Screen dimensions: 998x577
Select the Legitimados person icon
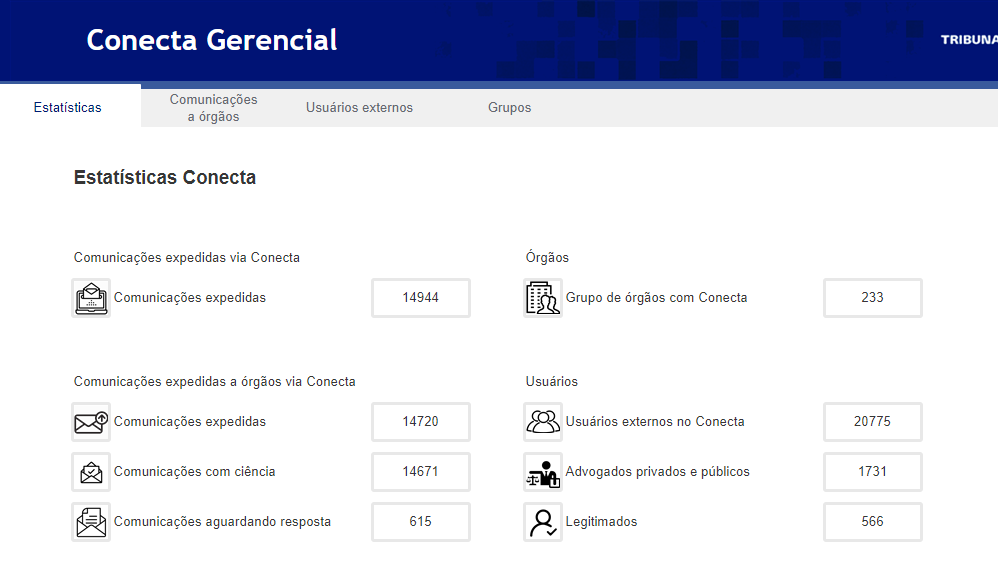click(542, 521)
